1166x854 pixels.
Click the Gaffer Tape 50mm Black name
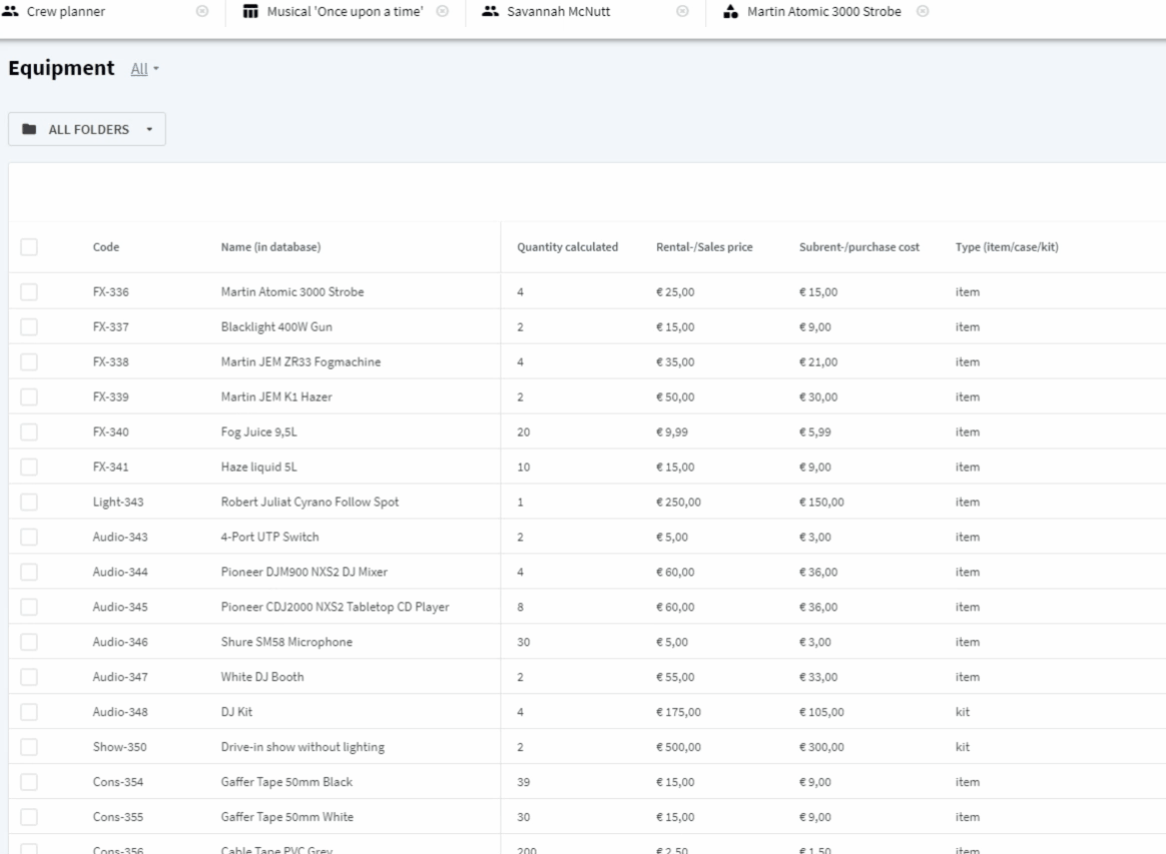tap(286, 781)
